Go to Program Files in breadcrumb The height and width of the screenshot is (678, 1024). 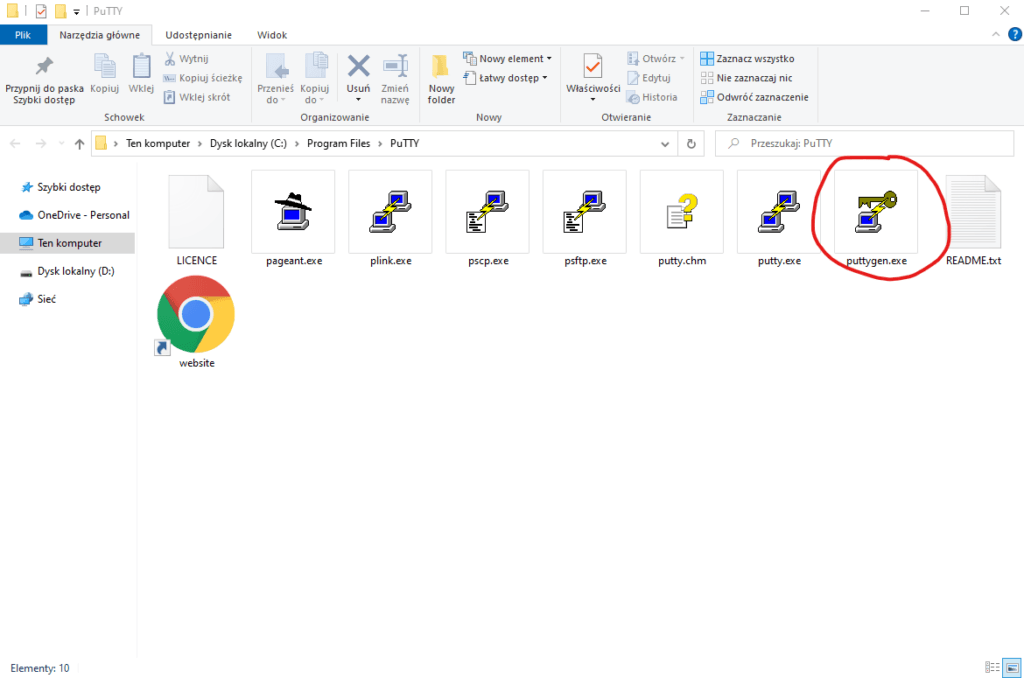tap(338, 144)
